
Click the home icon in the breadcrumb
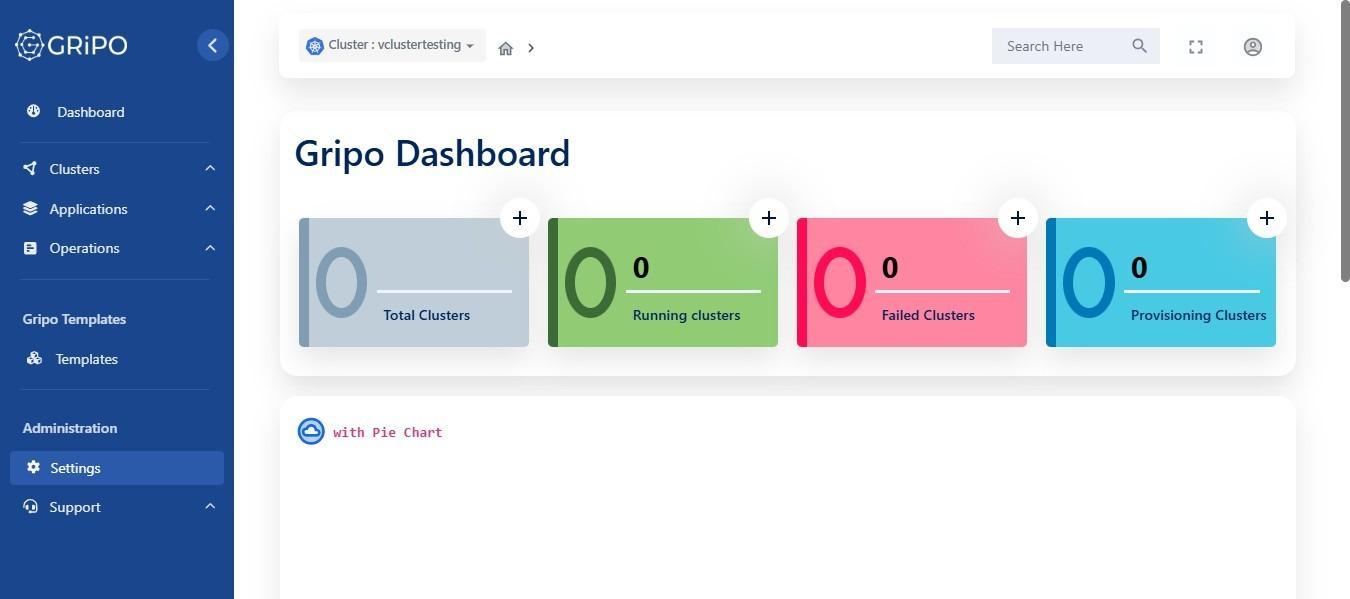(506, 48)
